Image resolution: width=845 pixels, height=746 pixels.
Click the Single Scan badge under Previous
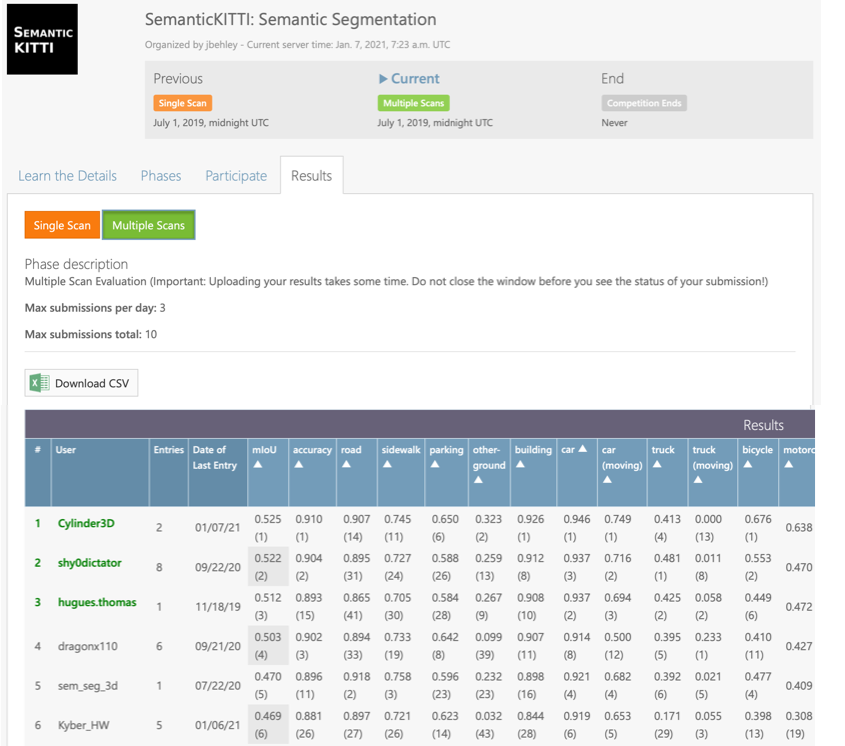(183, 103)
